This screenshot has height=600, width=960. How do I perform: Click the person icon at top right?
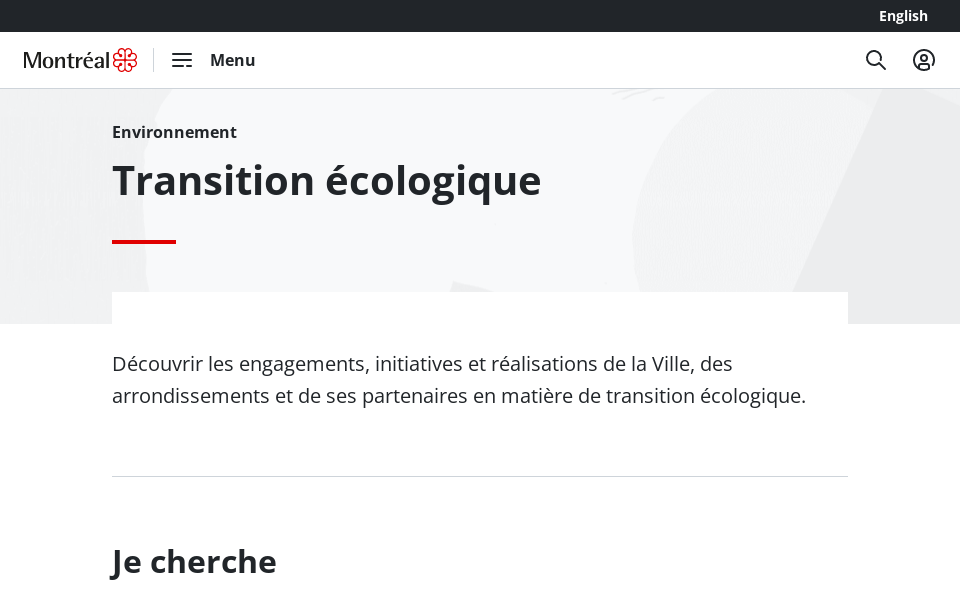(x=924, y=60)
